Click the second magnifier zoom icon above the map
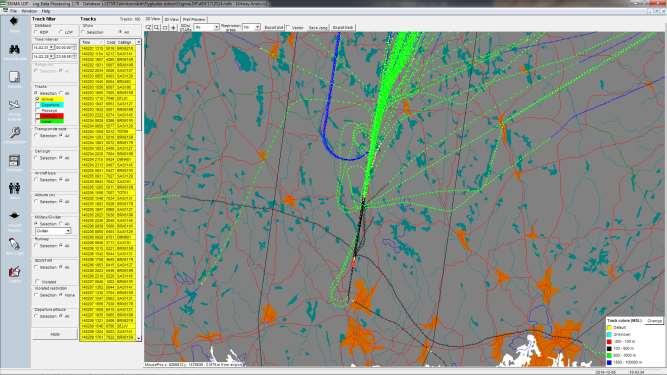This screenshot has width=667, height=375. [x=157, y=28]
